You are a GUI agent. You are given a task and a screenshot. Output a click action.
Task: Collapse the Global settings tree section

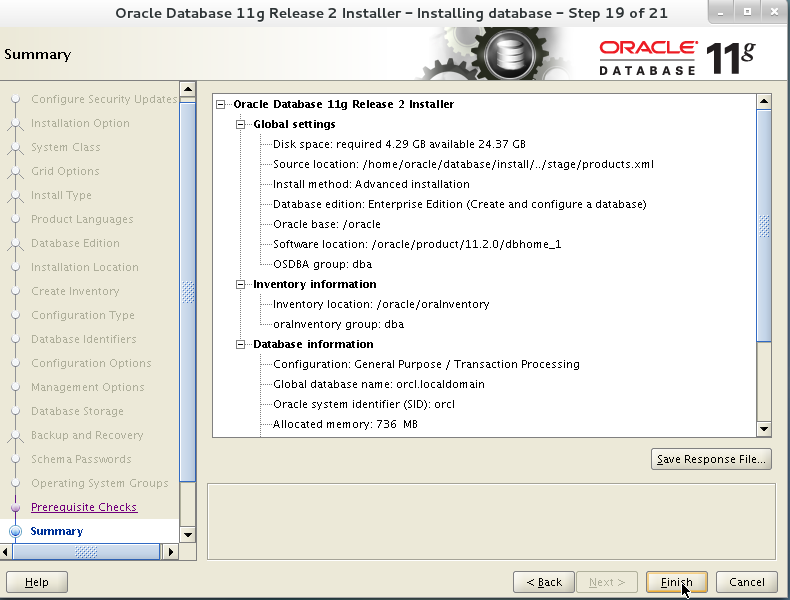240,124
